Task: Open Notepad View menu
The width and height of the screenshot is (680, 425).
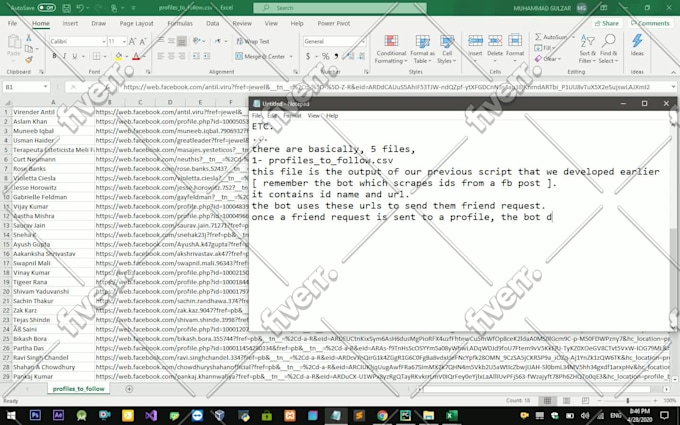Action: point(314,116)
